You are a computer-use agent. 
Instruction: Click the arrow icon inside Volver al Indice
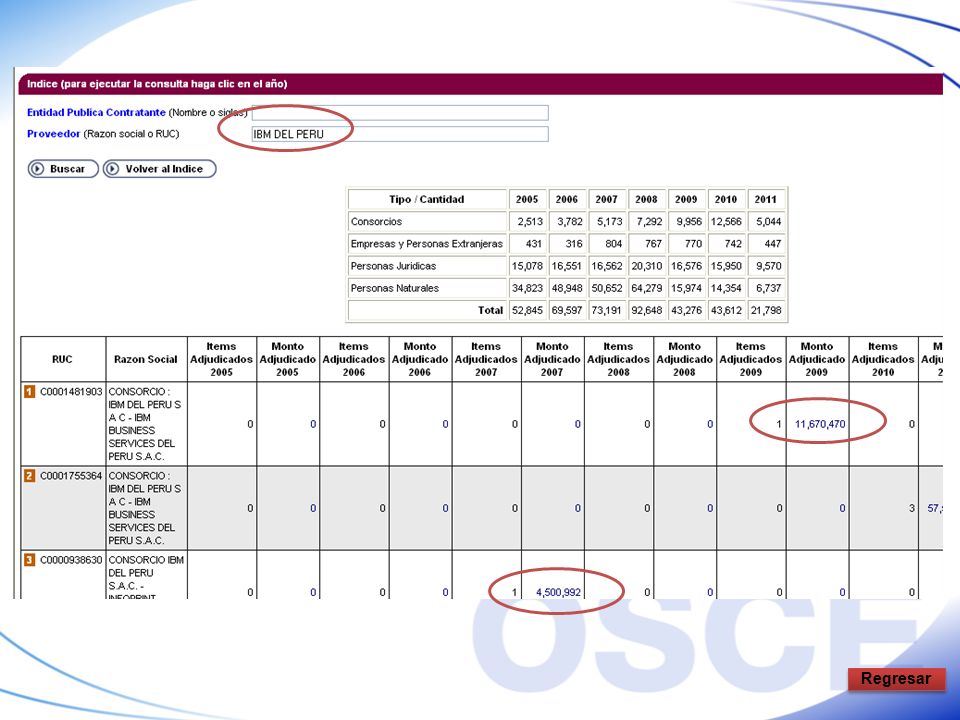pyautogui.click(x=112, y=169)
